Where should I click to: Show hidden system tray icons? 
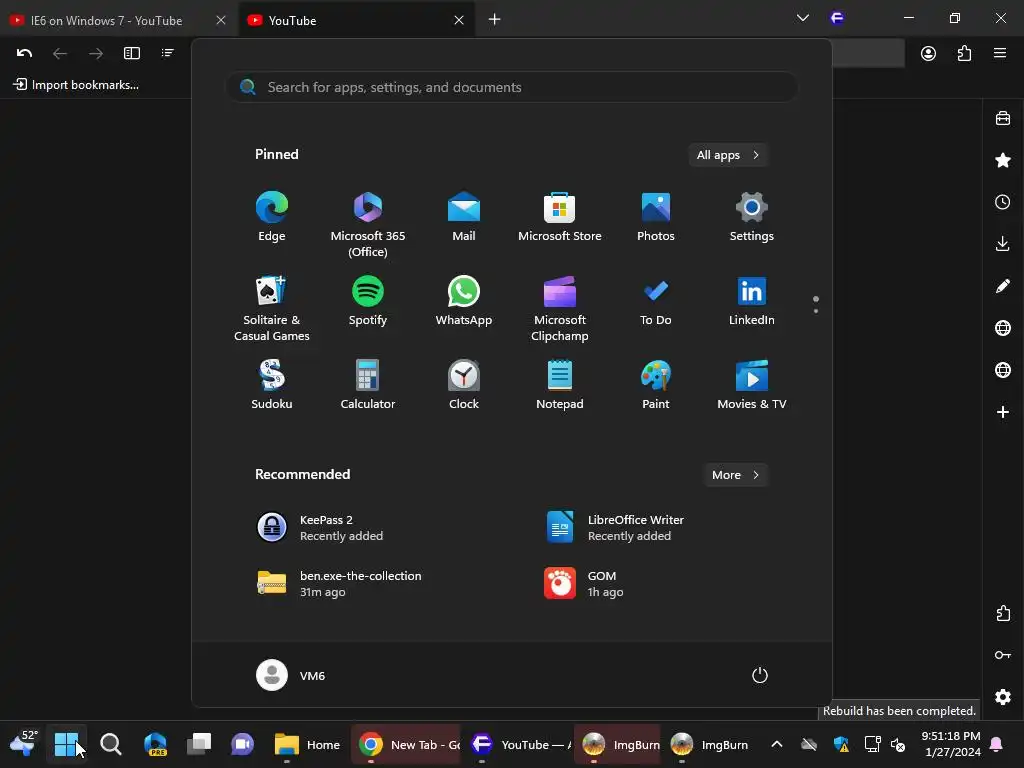(x=776, y=744)
